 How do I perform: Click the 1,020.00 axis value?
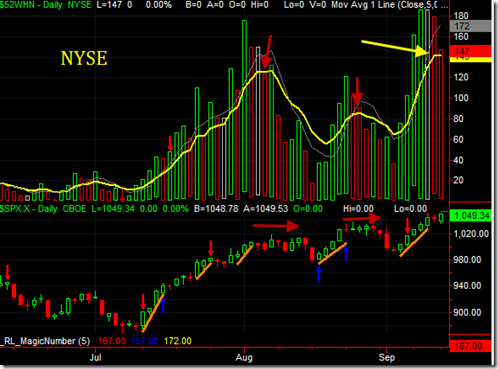point(471,234)
